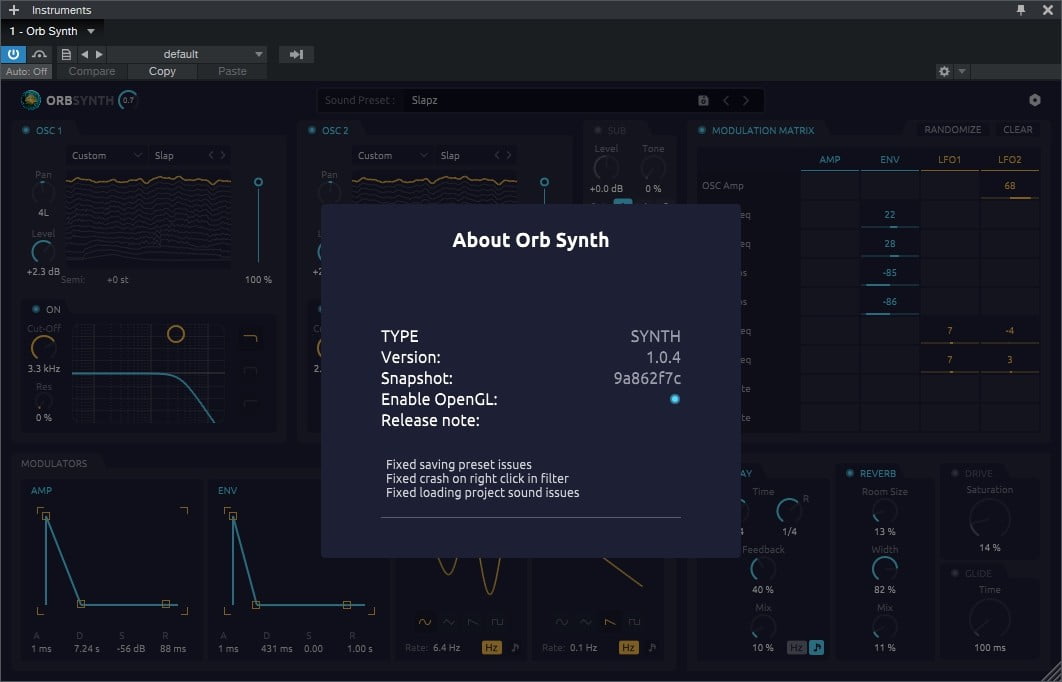This screenshot has height=682, width=1062.
Task: Click the Paste button
Action: pos(232,71)
